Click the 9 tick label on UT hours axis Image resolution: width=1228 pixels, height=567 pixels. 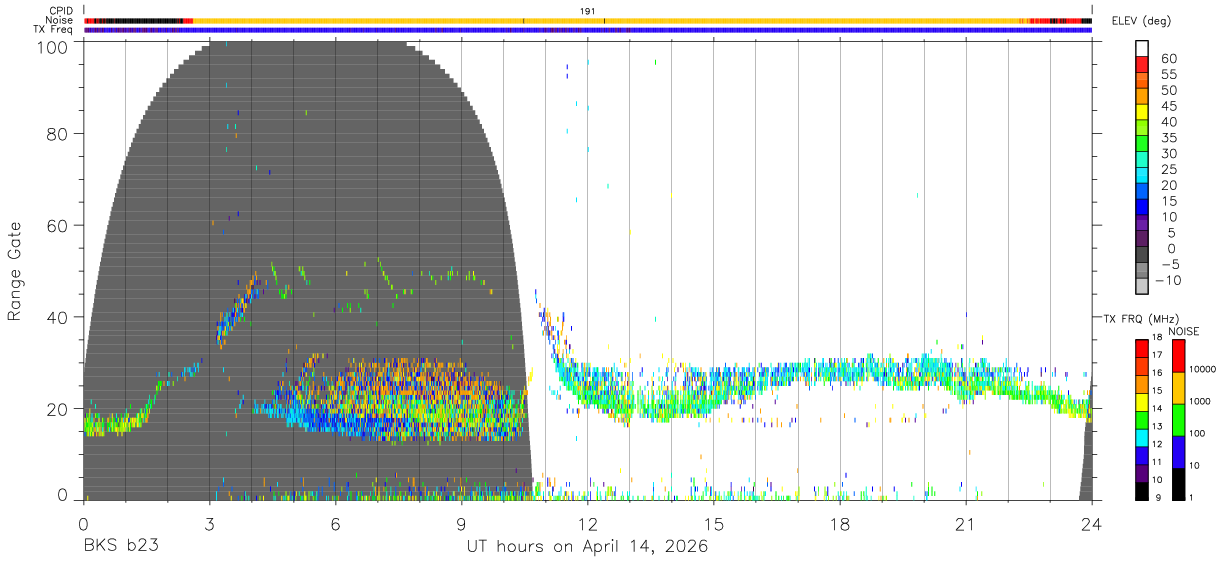coord(462,523)
